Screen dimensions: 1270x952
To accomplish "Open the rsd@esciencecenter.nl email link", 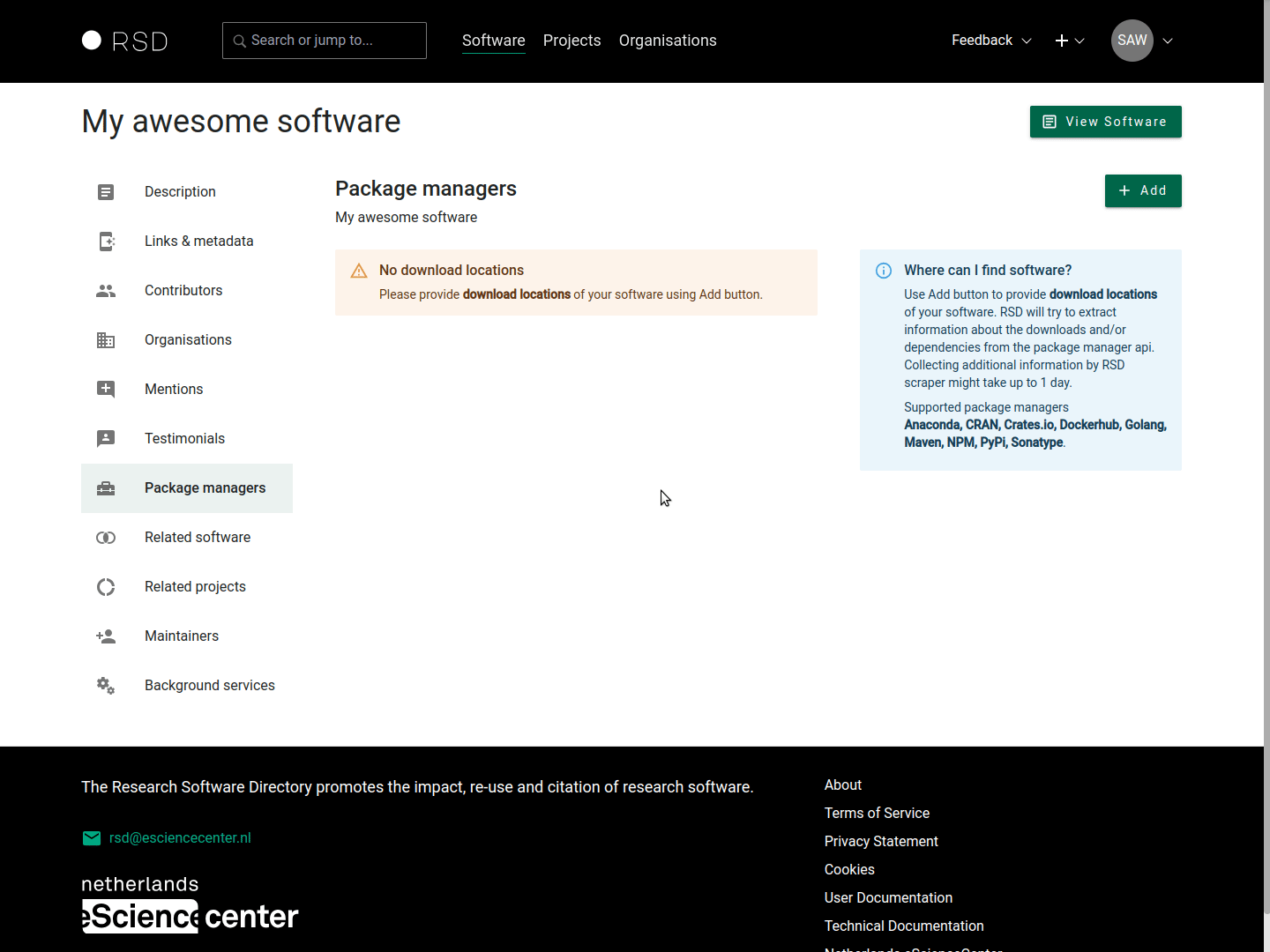I will (x=180, y=838).
